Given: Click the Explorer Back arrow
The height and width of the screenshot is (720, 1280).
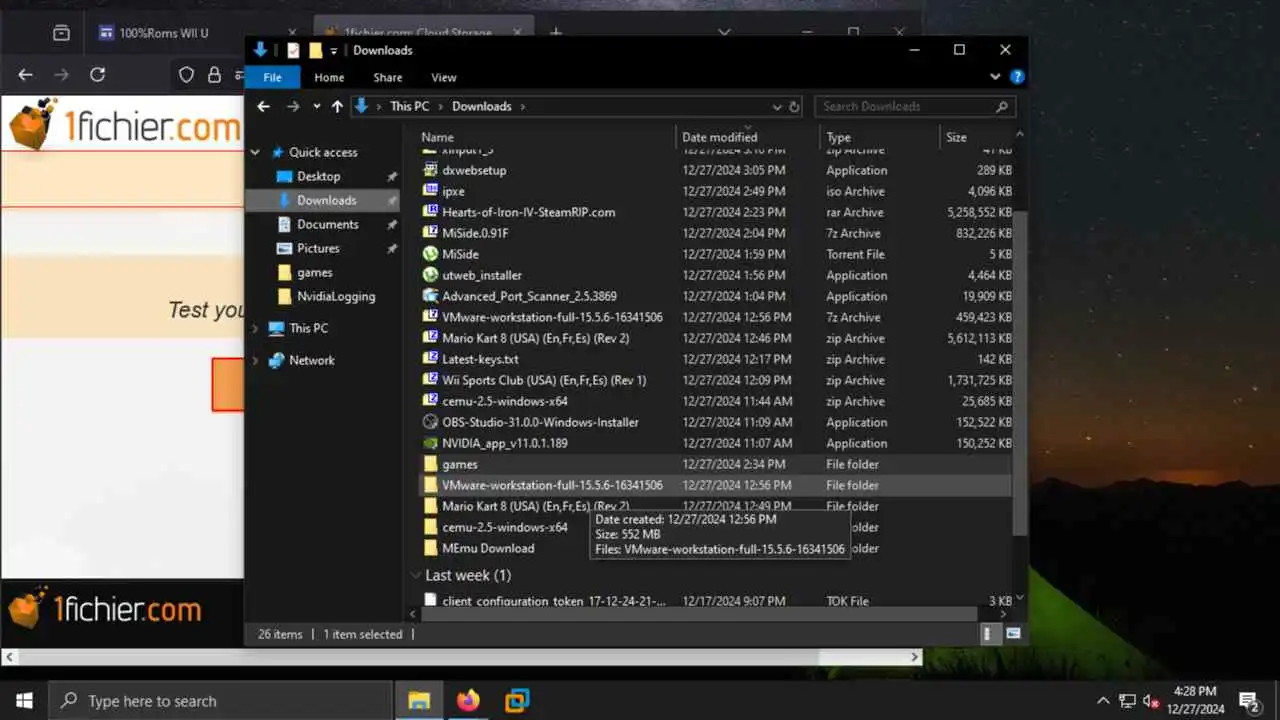Looking at the screenshot, I should tap(263, 106).
